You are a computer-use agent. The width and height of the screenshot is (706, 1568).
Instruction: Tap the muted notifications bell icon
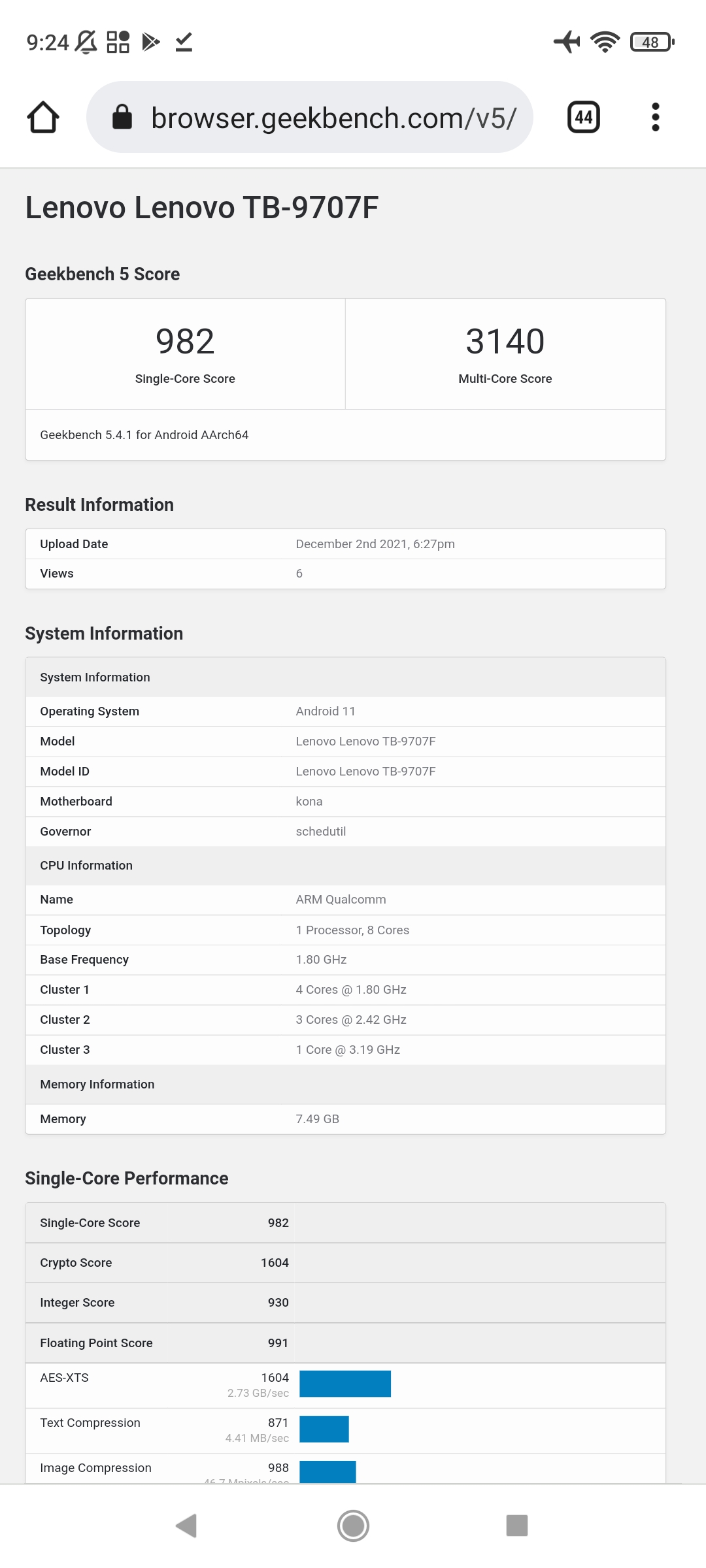coord(86,42)
